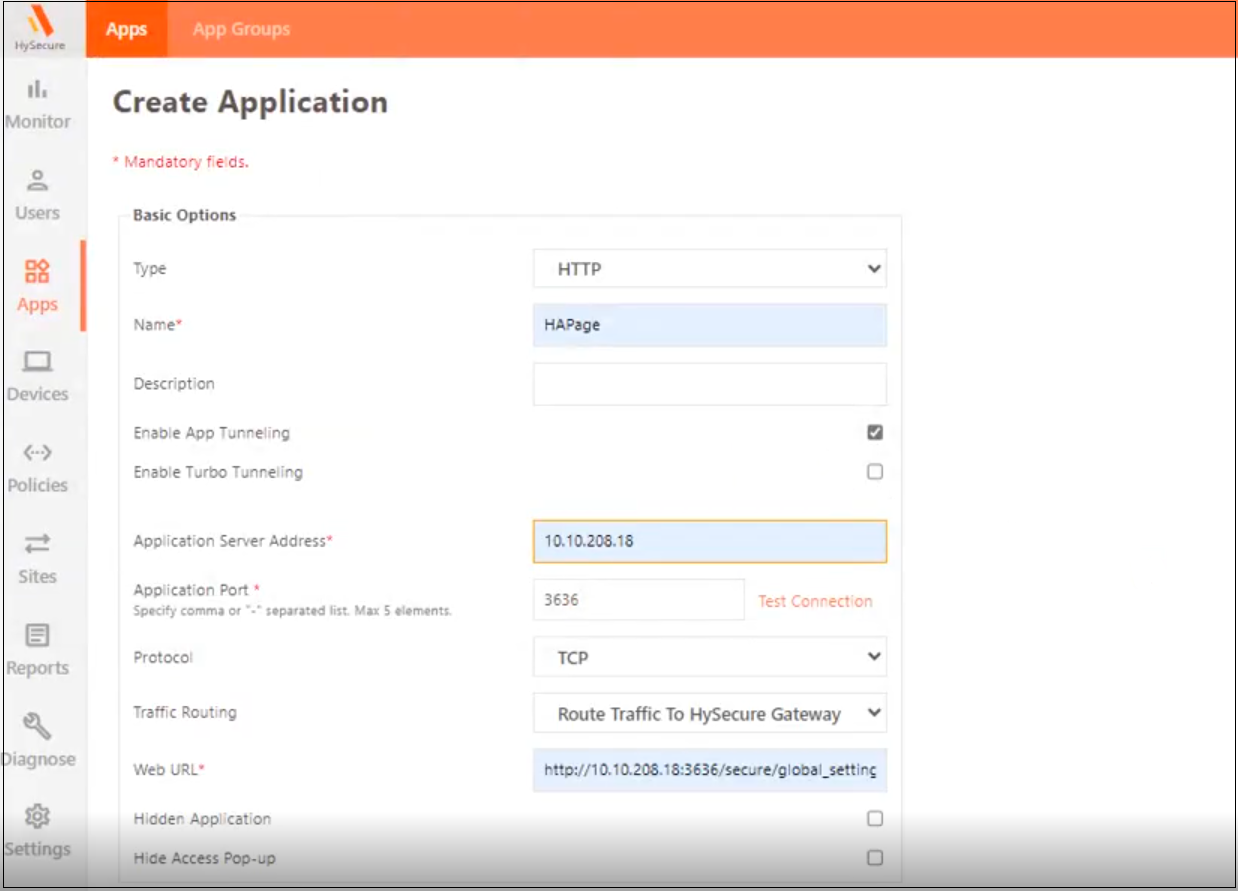
Task: Click the HySecure logo
Action: (38, 26)
